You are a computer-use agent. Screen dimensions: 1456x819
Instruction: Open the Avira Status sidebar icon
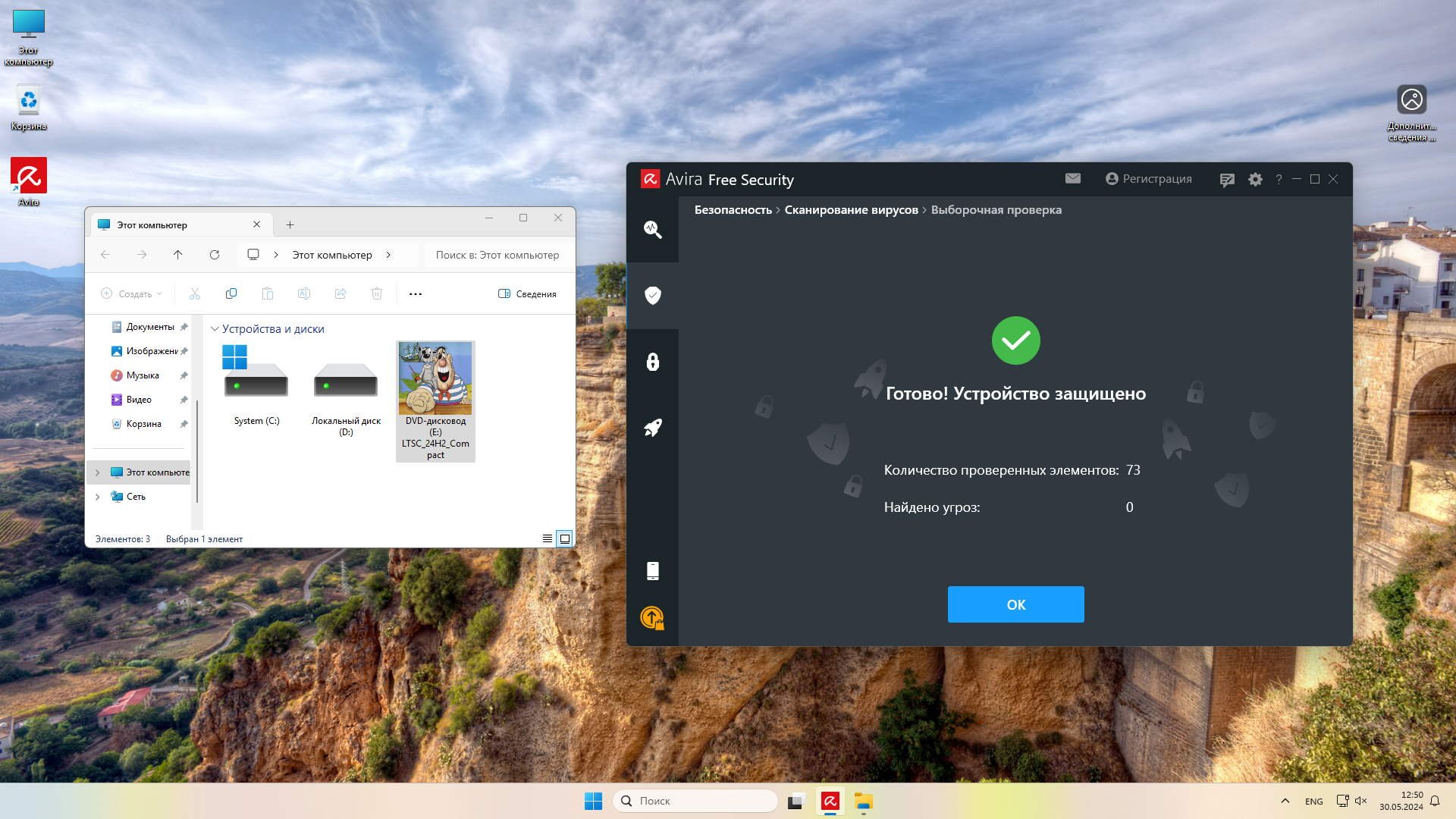652,229
